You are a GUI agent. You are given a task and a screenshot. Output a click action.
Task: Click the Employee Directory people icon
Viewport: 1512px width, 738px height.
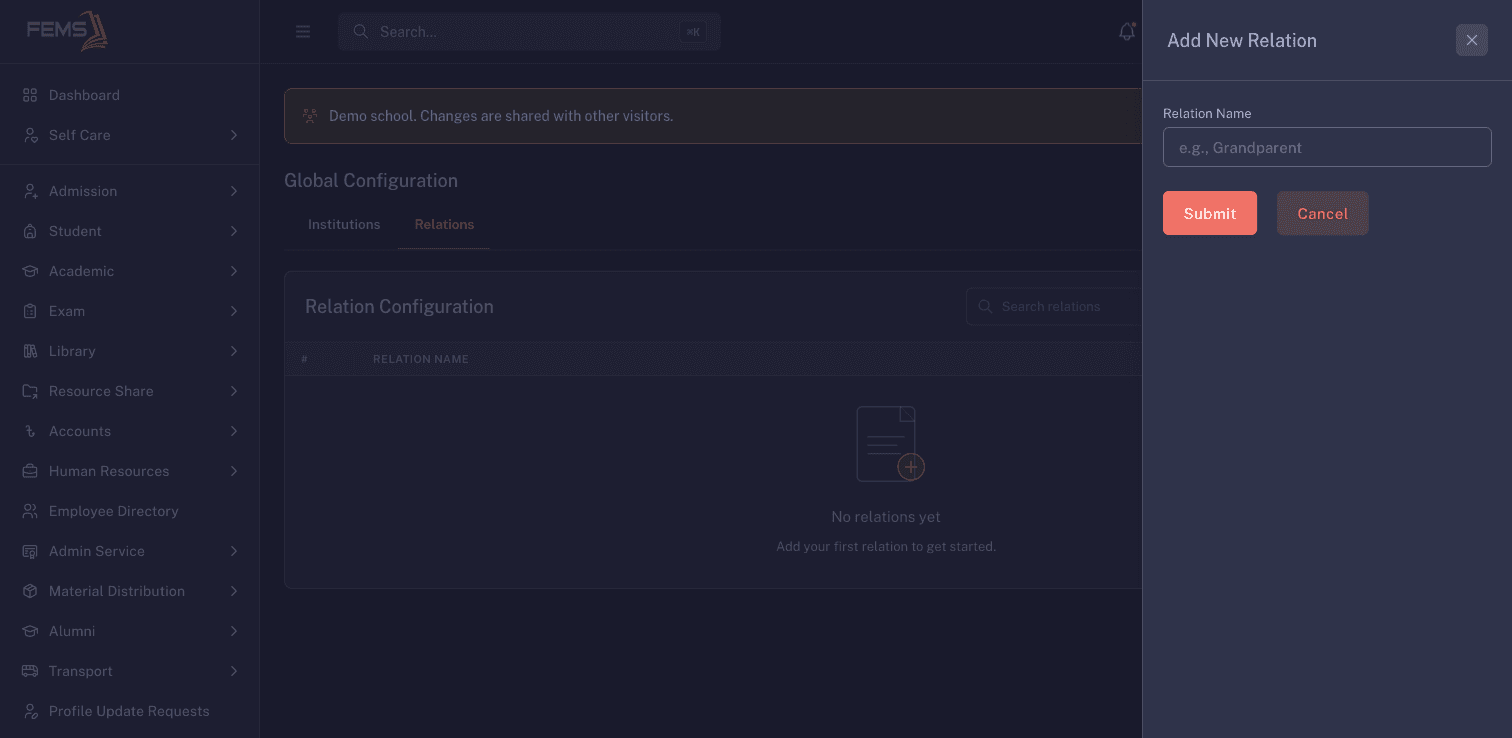click(x=30, y=511)
